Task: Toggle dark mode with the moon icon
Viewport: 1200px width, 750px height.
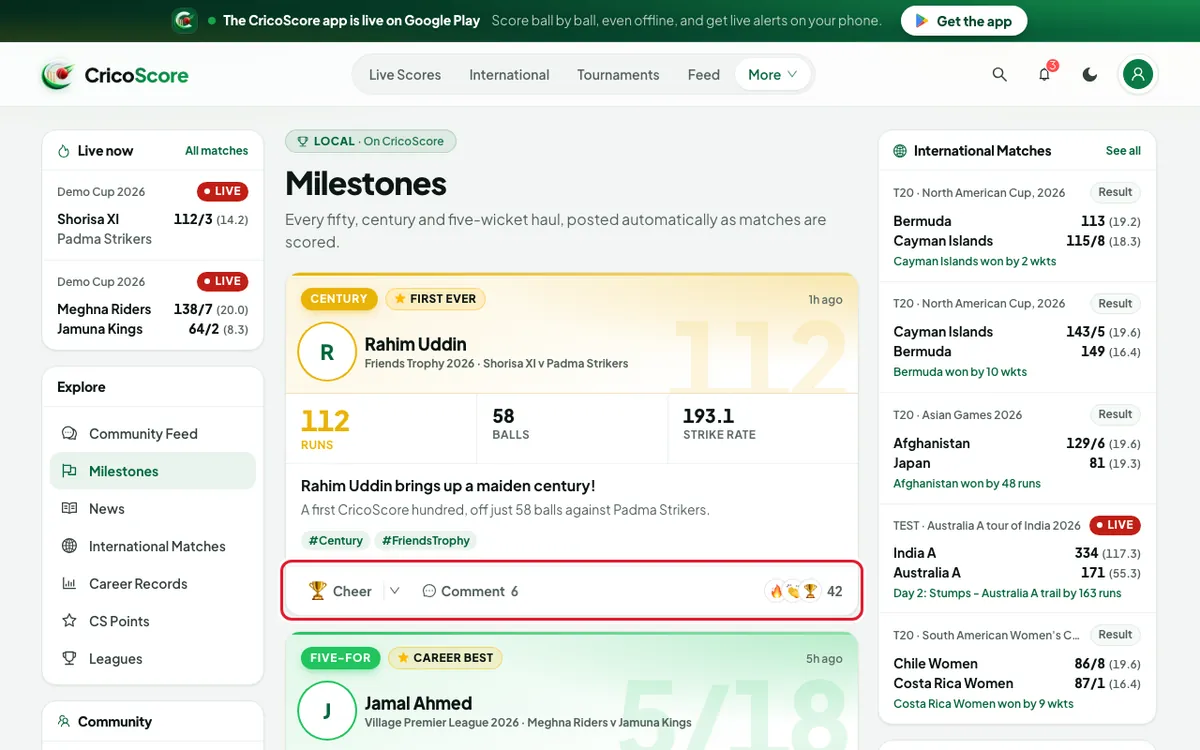Action: coord(1090,75)
